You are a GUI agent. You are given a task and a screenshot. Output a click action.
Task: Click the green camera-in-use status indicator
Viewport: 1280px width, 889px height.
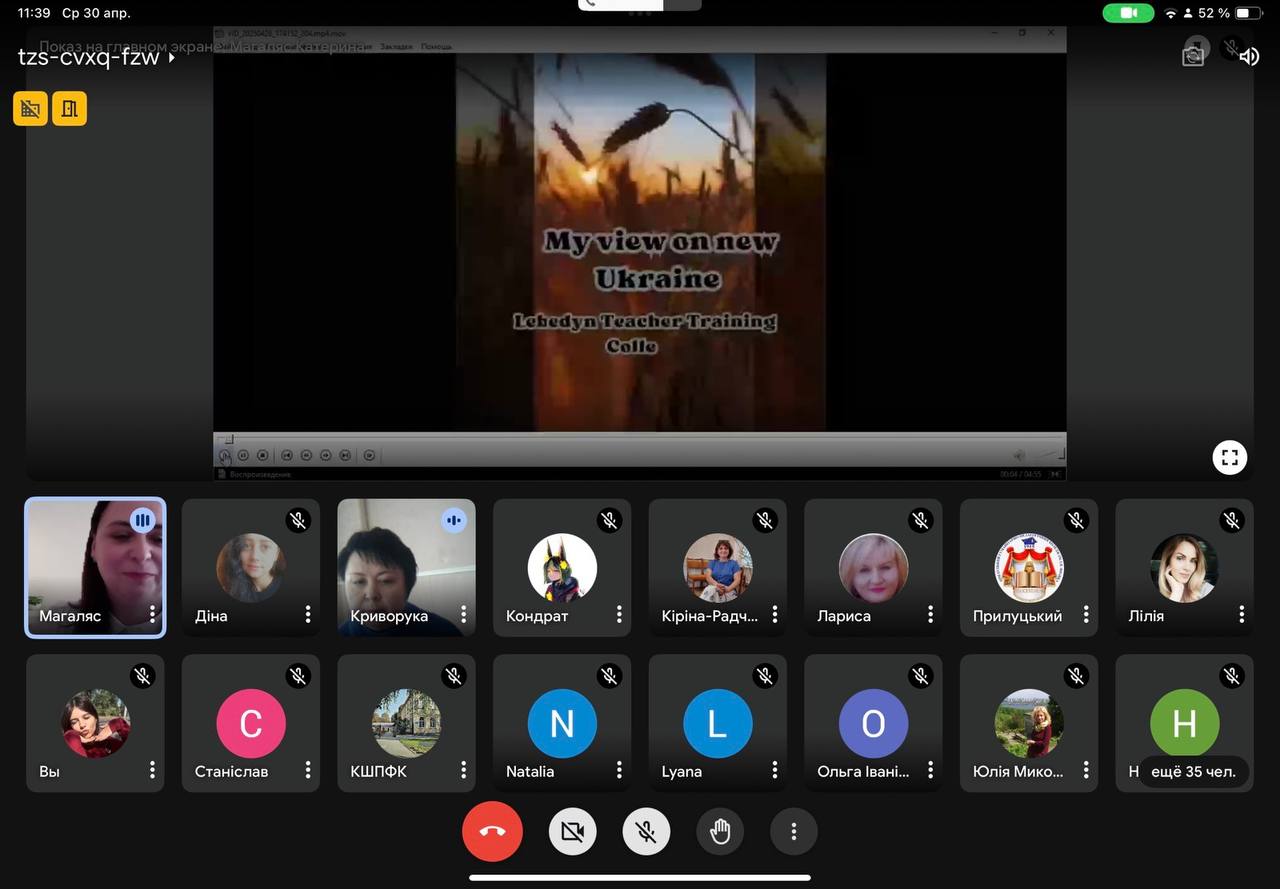(x=1128, y=13)
